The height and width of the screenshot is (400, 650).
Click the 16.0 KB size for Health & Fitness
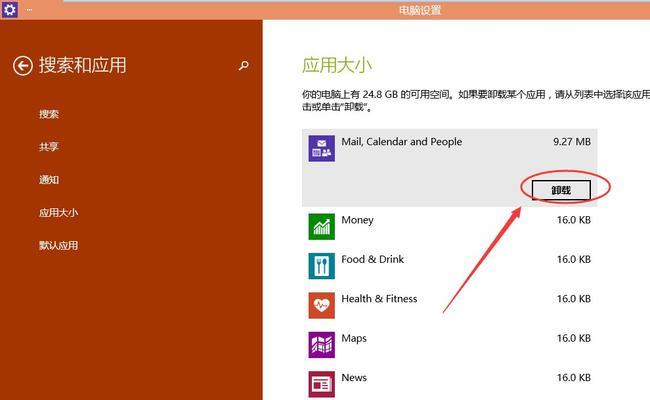(574, 299)
